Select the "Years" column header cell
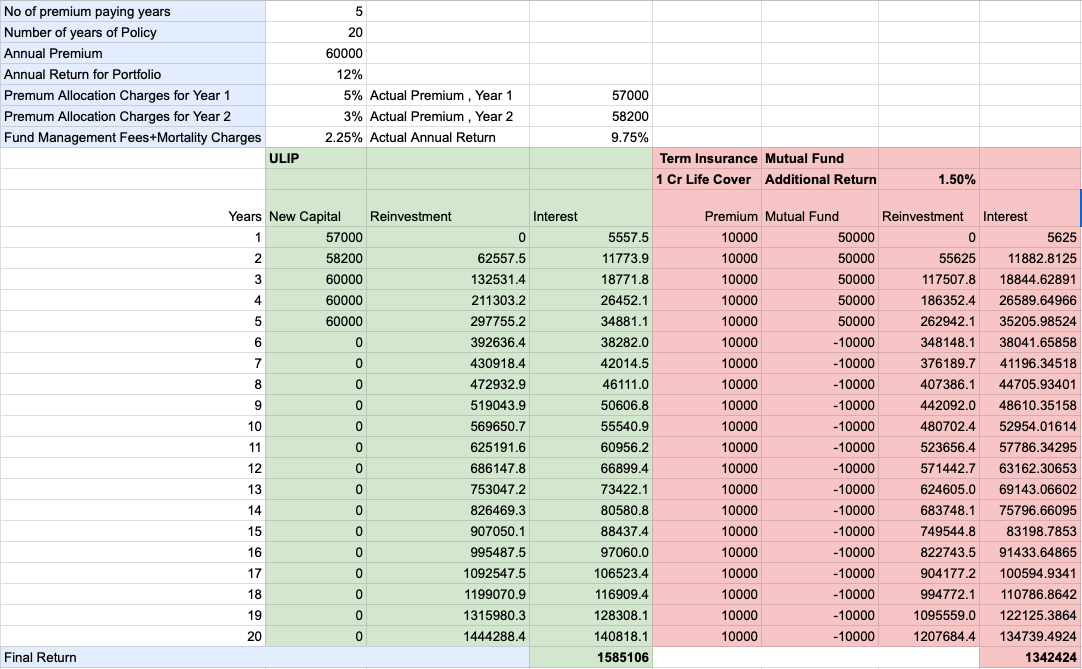Image resolution: width=1082 pixels, height=669 pixels. pos(132,216)
